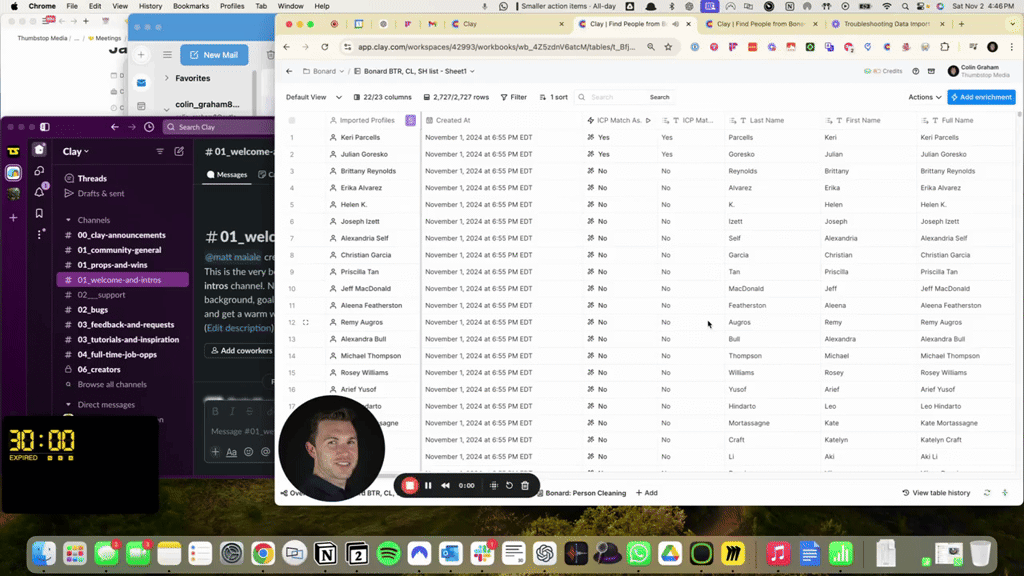Click the red stop recording button
This screenshot has height=576, width=1024.
point(409,485)
